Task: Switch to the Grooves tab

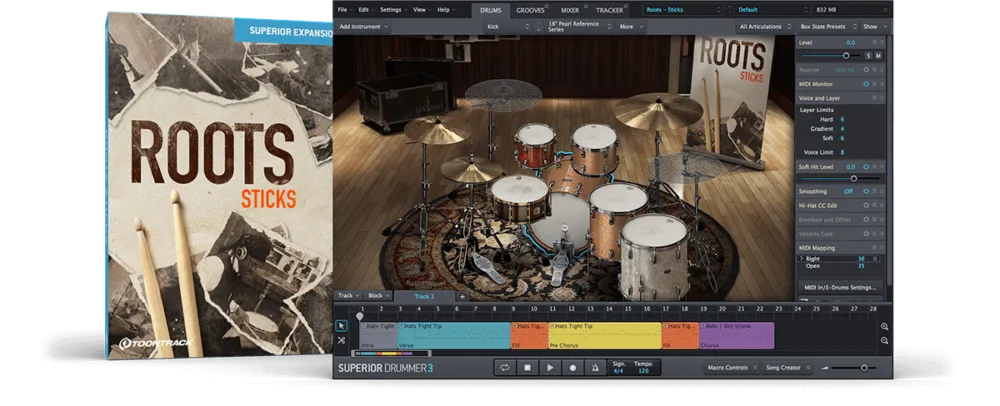Action: 531,10
